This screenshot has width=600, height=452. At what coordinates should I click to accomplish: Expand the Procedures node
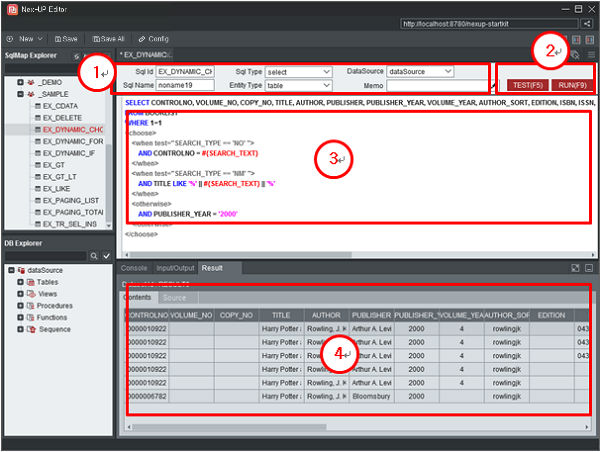(20, 306)
